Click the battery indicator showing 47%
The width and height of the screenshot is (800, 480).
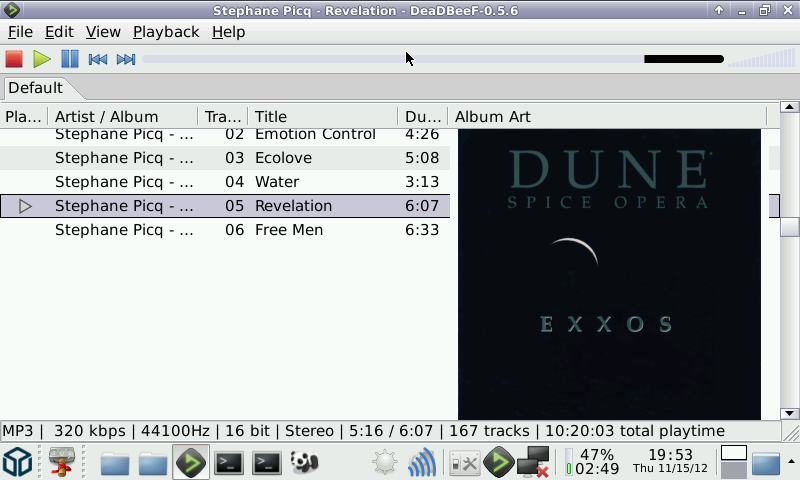592,462
